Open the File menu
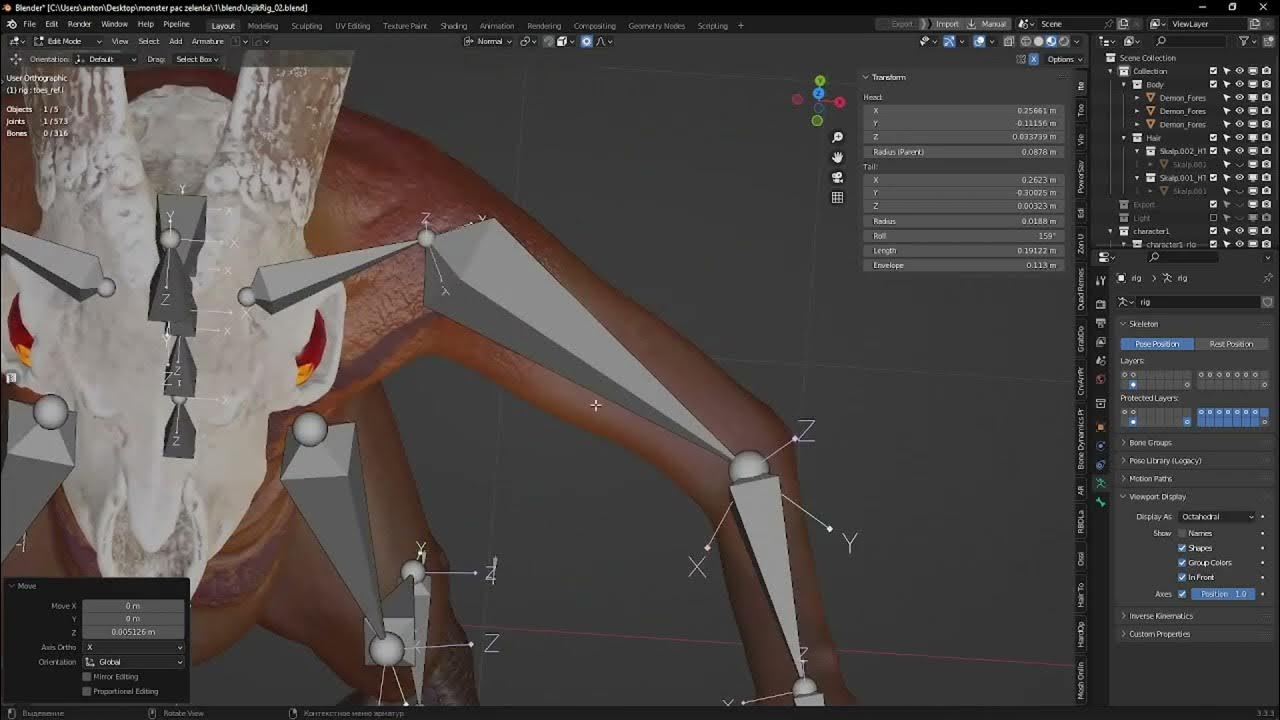 coord(29,24)
